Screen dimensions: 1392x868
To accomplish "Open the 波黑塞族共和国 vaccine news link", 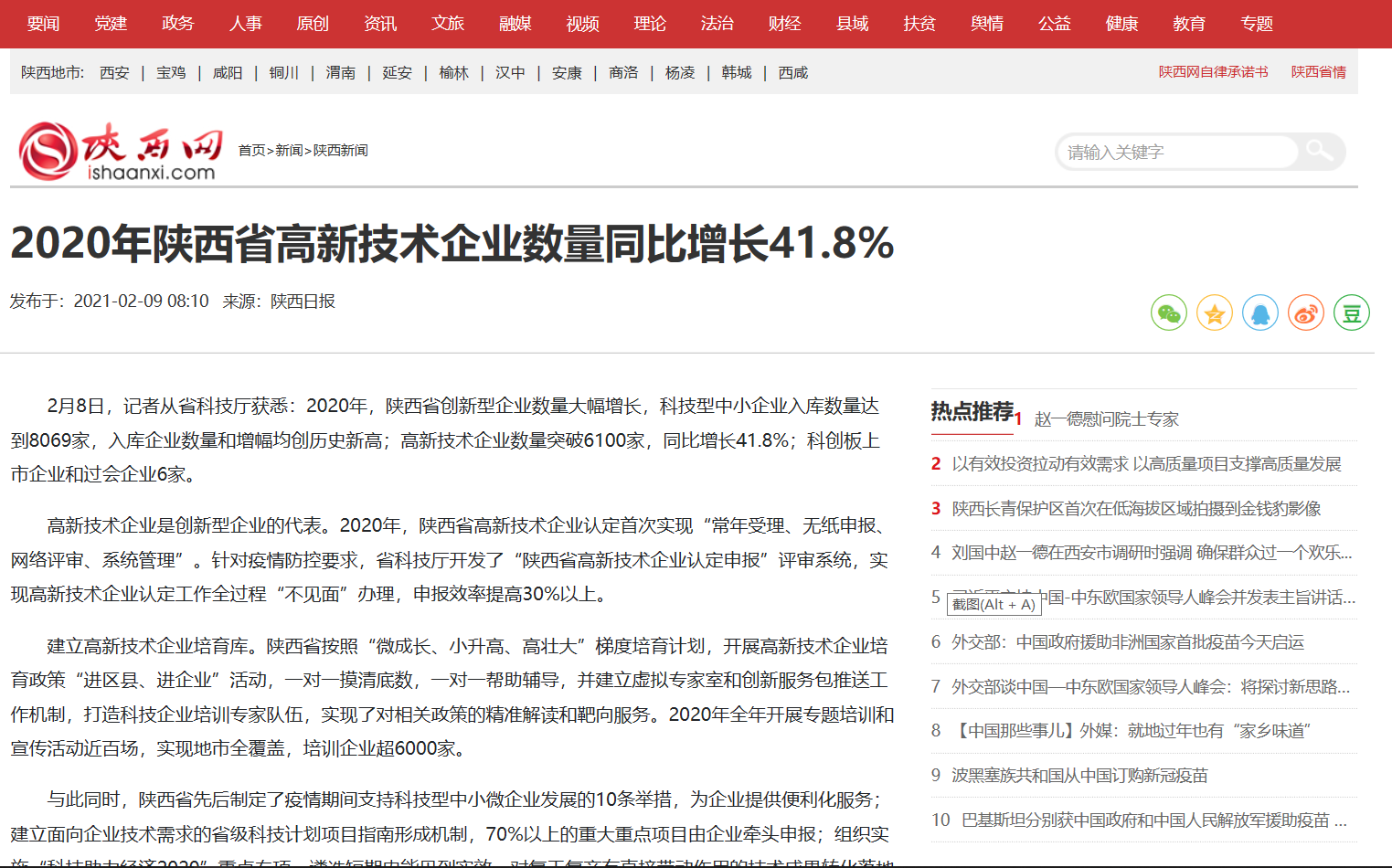I will click(x=1079, y=776).
